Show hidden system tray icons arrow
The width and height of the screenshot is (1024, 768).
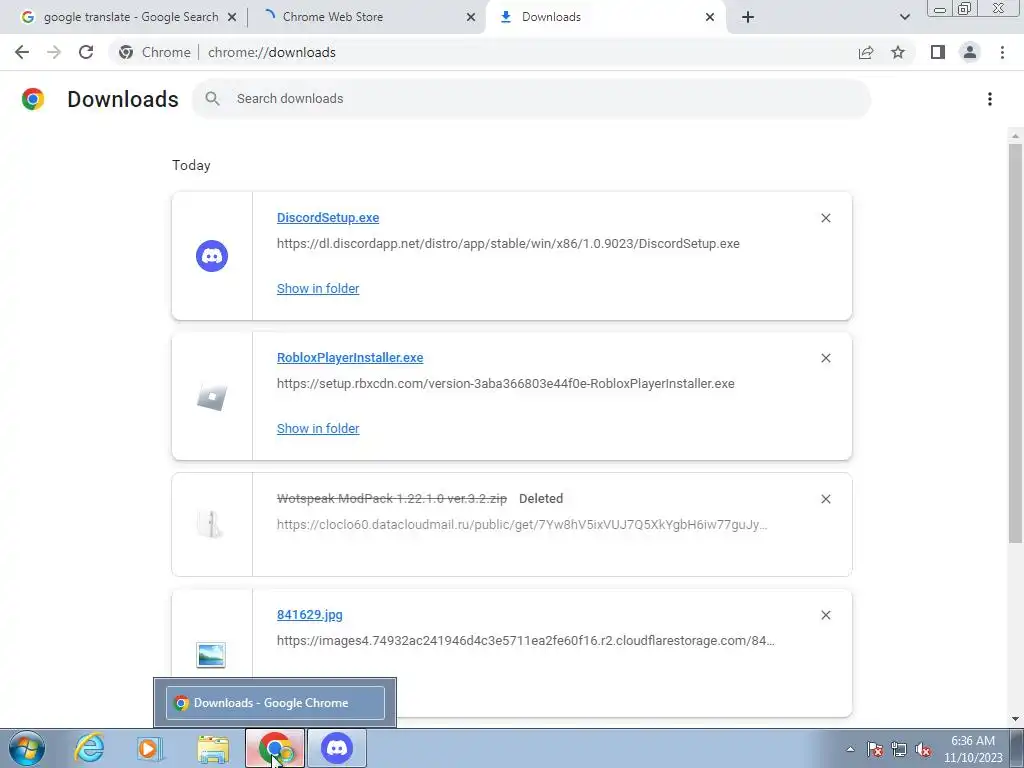coord(850,749)
